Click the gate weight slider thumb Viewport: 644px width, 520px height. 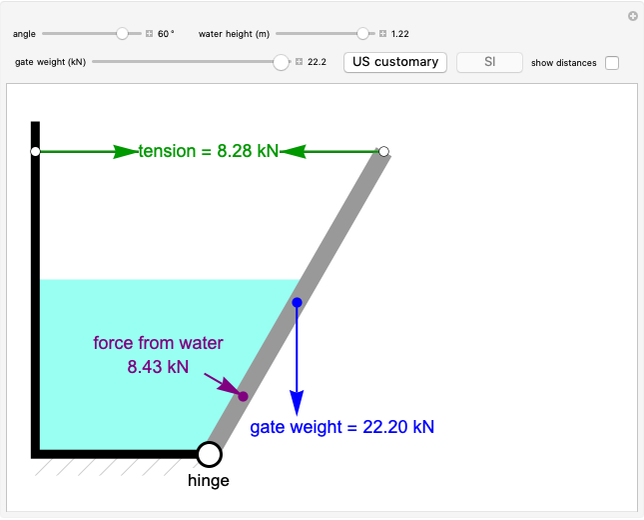(x=281, y=62)
